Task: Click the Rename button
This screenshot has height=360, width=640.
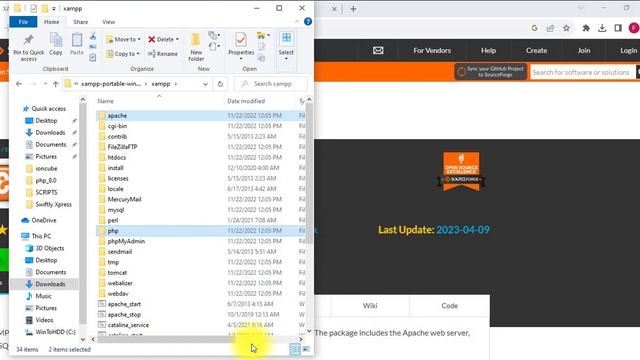Action: (x=162, y=53)
